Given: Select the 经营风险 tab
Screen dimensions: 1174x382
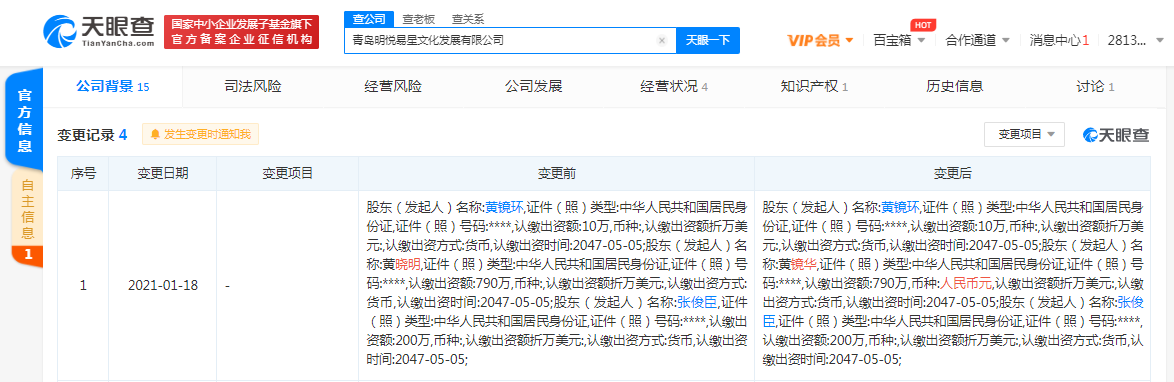Looking at the screenshot, I should click(x=393, y=86).
